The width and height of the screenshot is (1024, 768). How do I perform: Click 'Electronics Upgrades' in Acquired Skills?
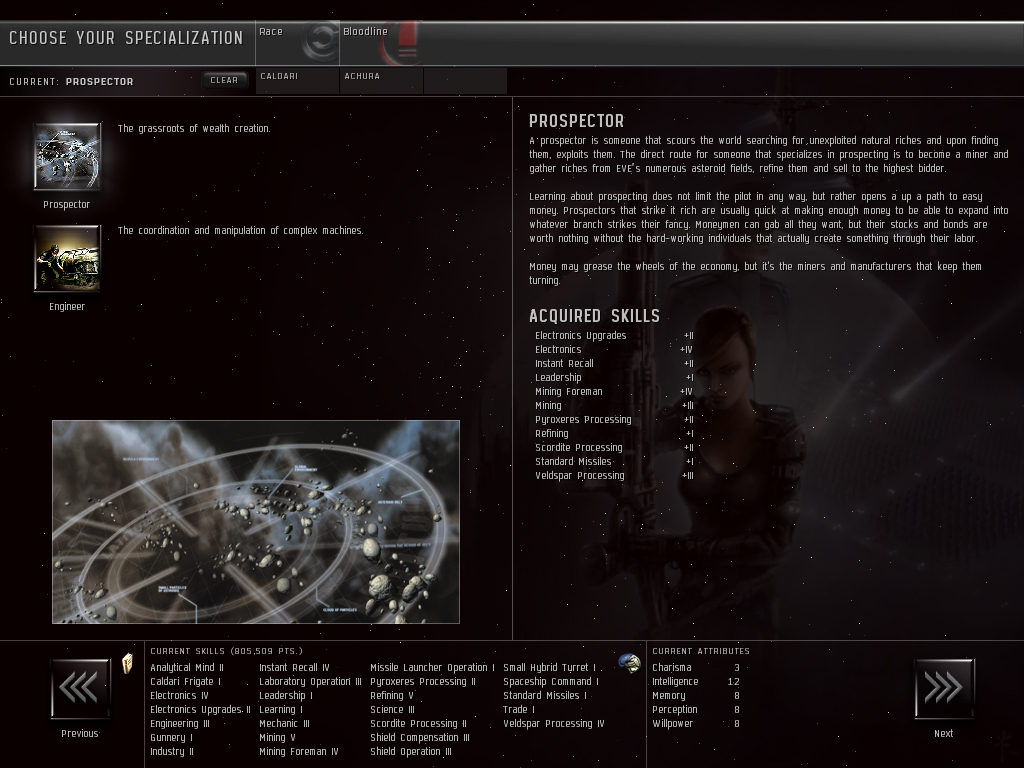(x=581, y=336)
